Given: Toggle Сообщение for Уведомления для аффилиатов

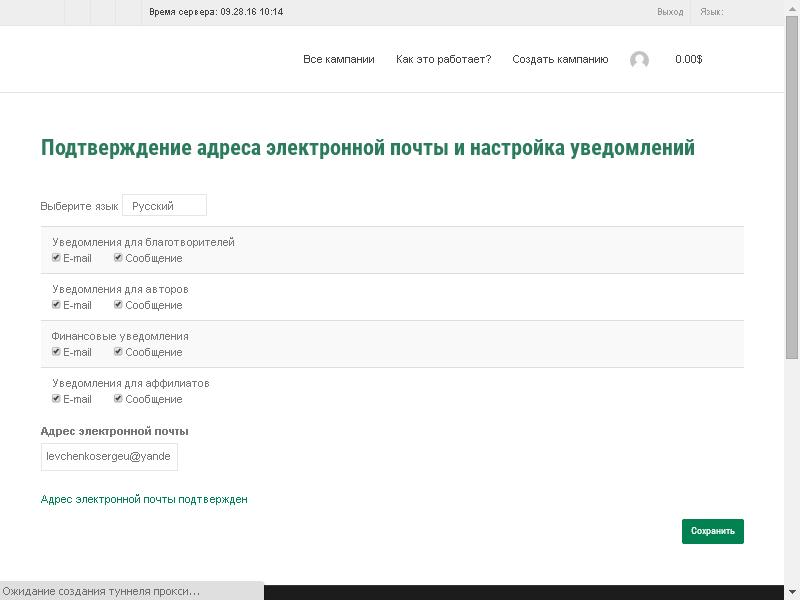Looking at the screenshot, I should click(118, 398).
